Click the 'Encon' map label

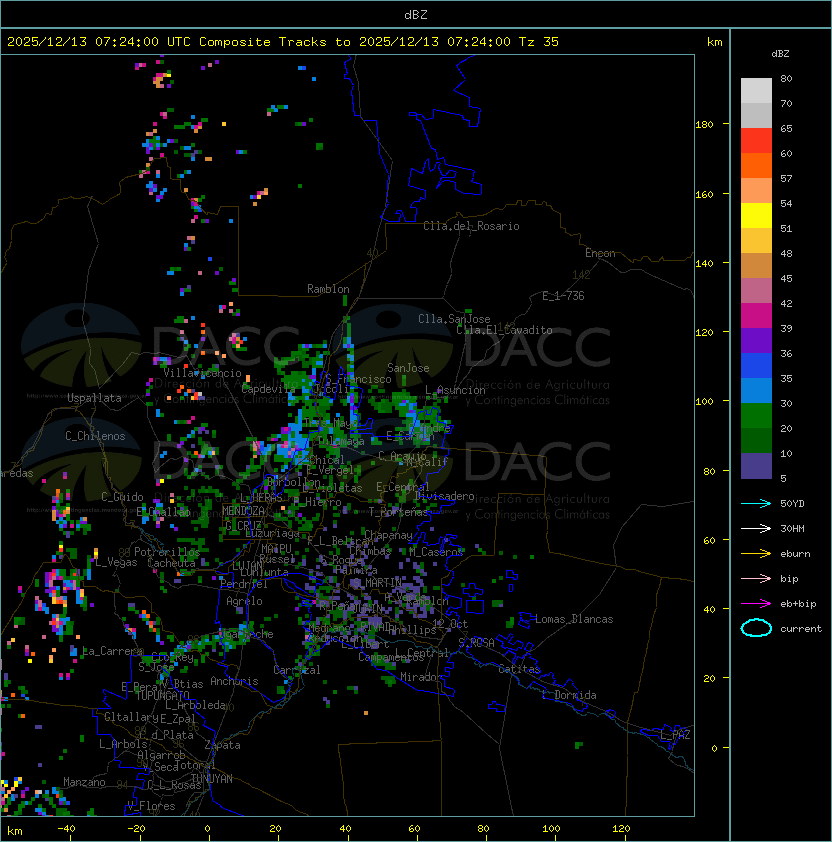click(x=600, y=253)
